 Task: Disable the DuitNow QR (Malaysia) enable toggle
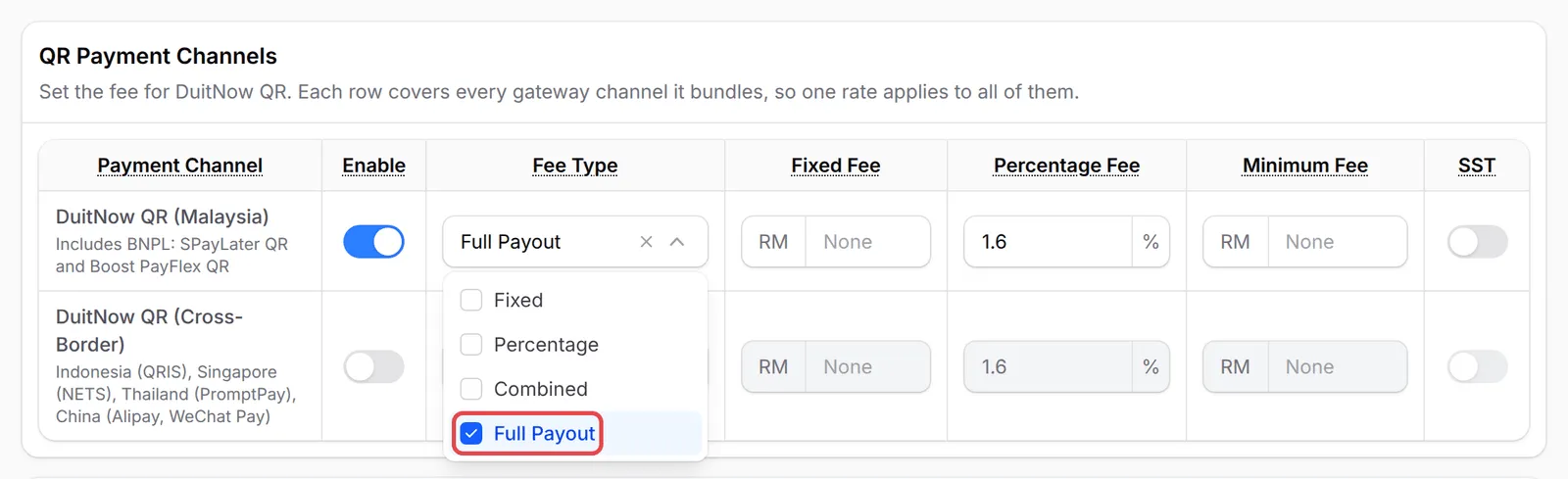373,242
